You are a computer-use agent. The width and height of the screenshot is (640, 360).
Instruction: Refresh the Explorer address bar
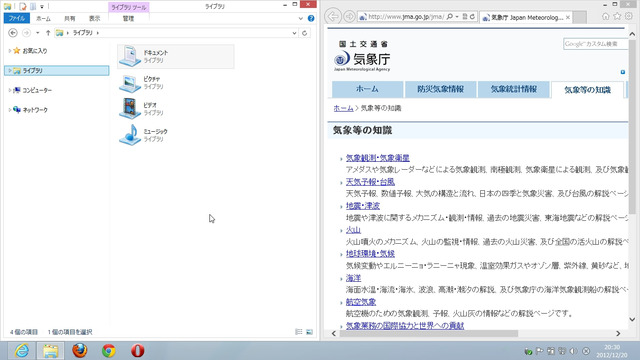(304, 33)
